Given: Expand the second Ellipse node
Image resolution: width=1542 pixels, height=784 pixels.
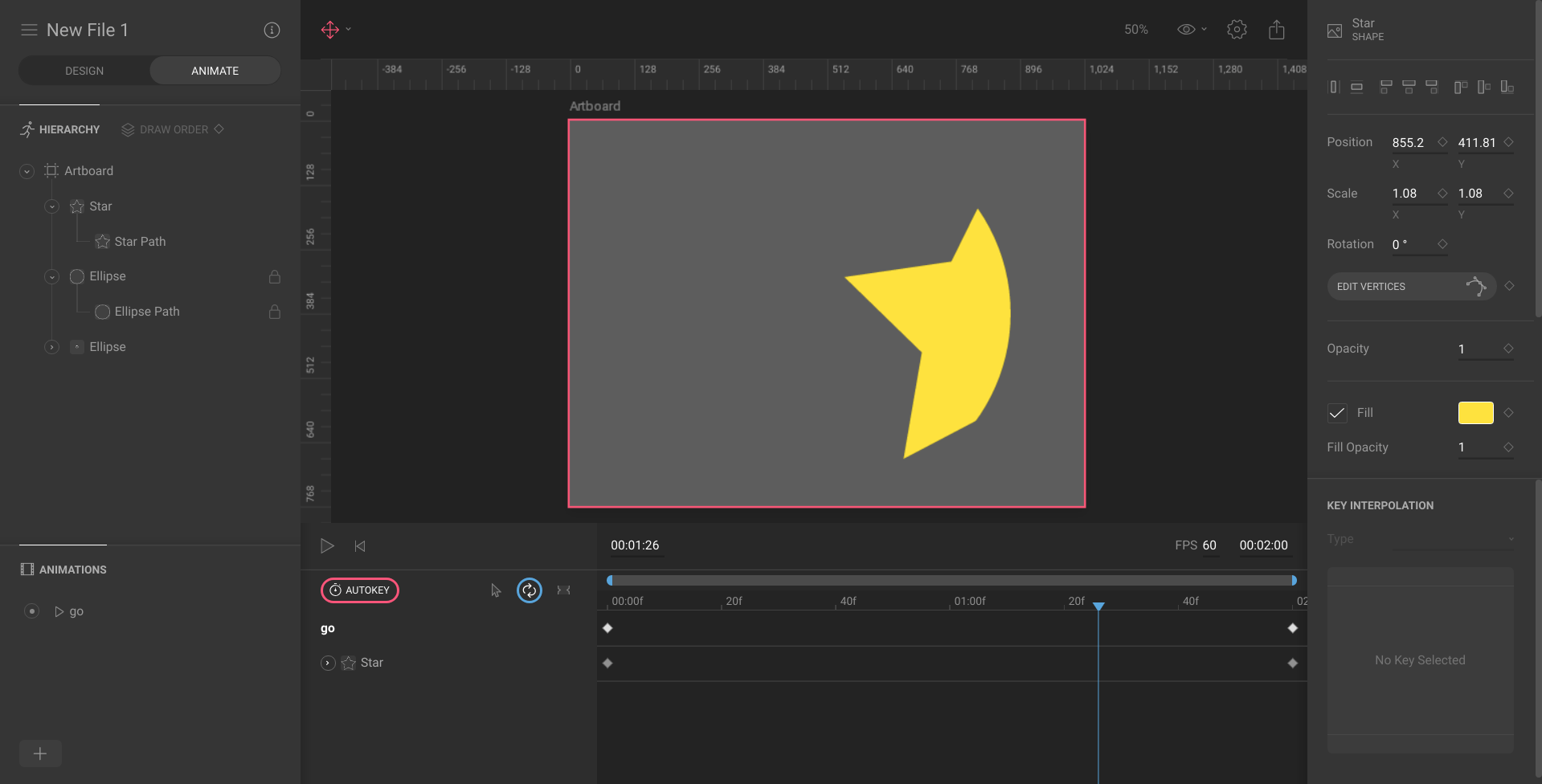Looking at the screenshot, I should pos(51,346).
